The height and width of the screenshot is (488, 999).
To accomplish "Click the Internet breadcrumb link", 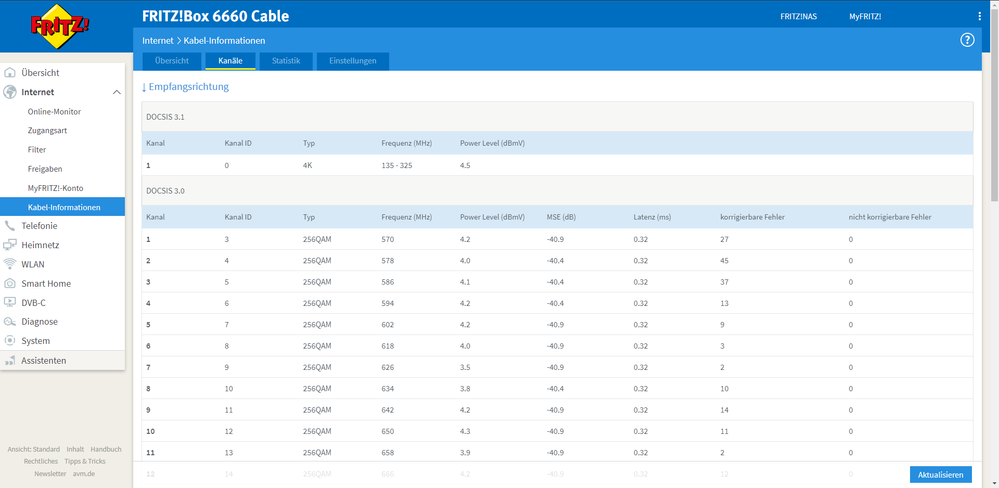I will [x=157, y=40].
